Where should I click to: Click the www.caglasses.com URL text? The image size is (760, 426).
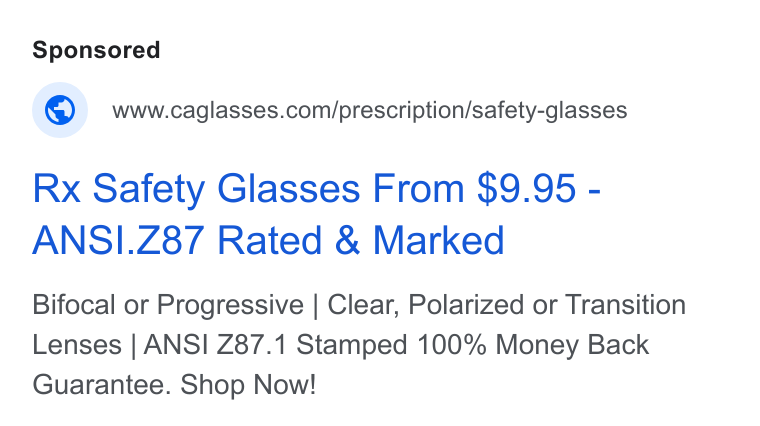coord(370,110)
